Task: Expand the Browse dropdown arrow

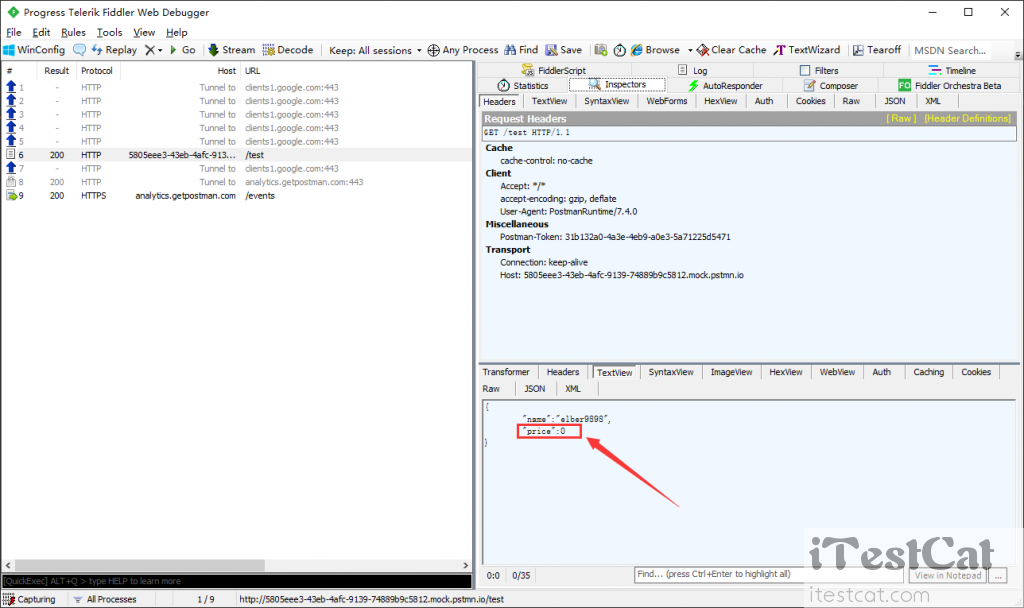Action: (690, 50)
